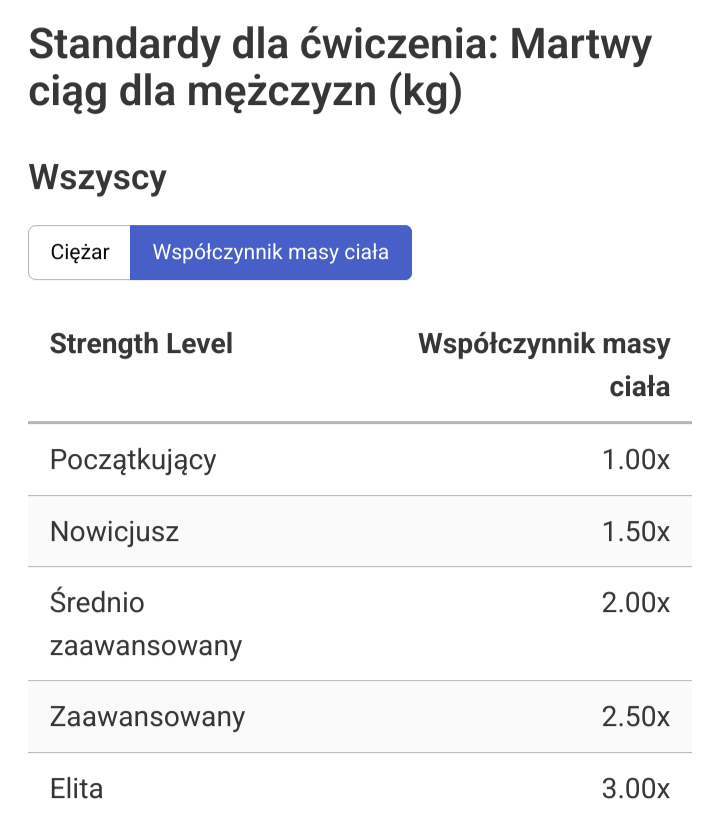The width and height of the screenshot is (720, 828).
Task: Select the Początkujący level label
Action: click(x=133, y=460)
